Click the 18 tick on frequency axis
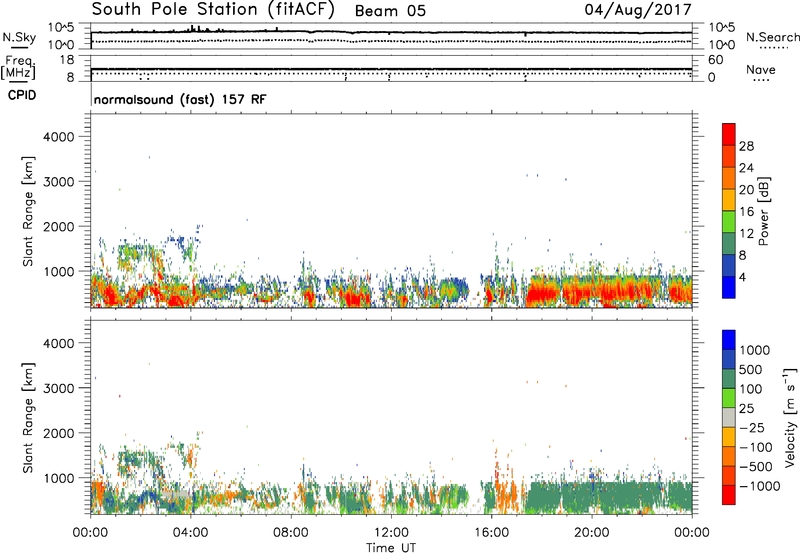The height and width of the screenshot is (554, 800). [67, 60]
